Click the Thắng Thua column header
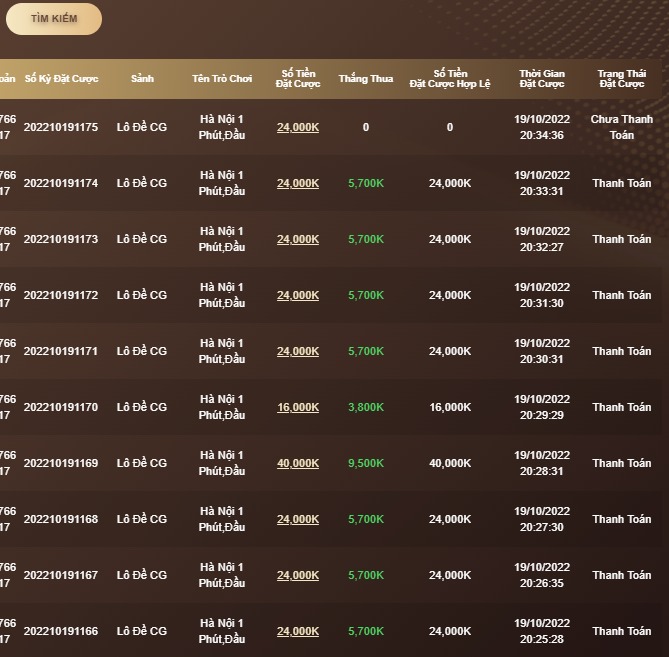Viewport: 669px width, 657px height. click(366, 79)
